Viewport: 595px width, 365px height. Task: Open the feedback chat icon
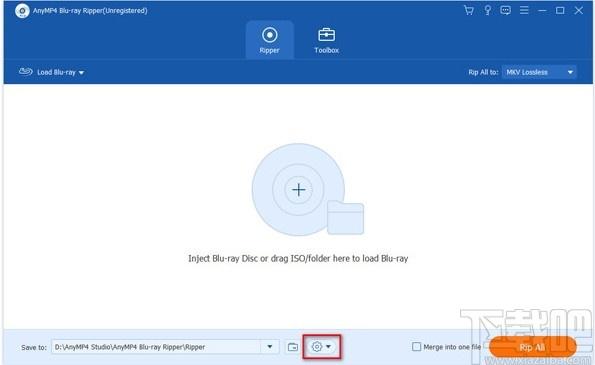pos(505,10)
